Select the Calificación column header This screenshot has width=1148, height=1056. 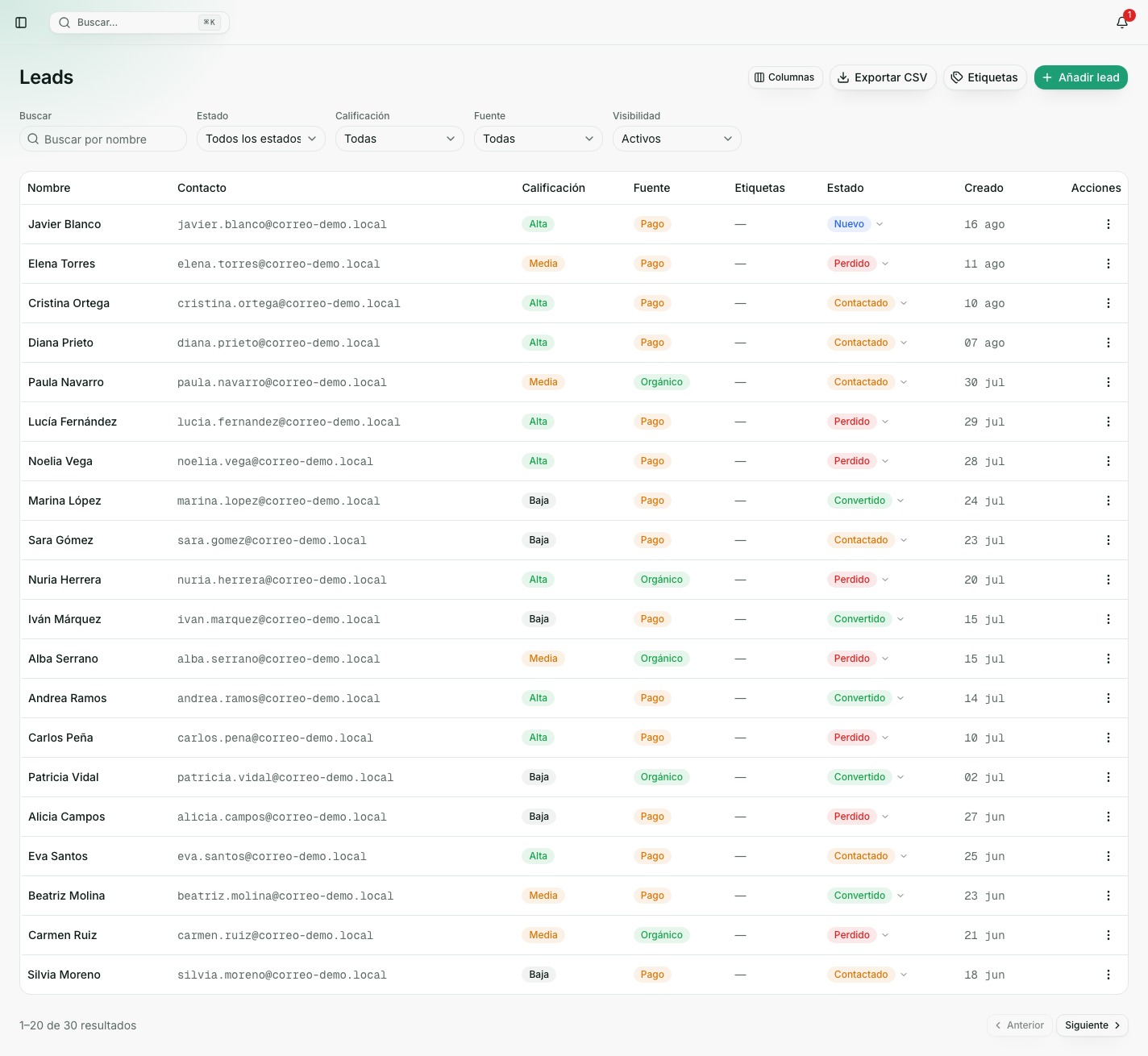click(554, 188)
